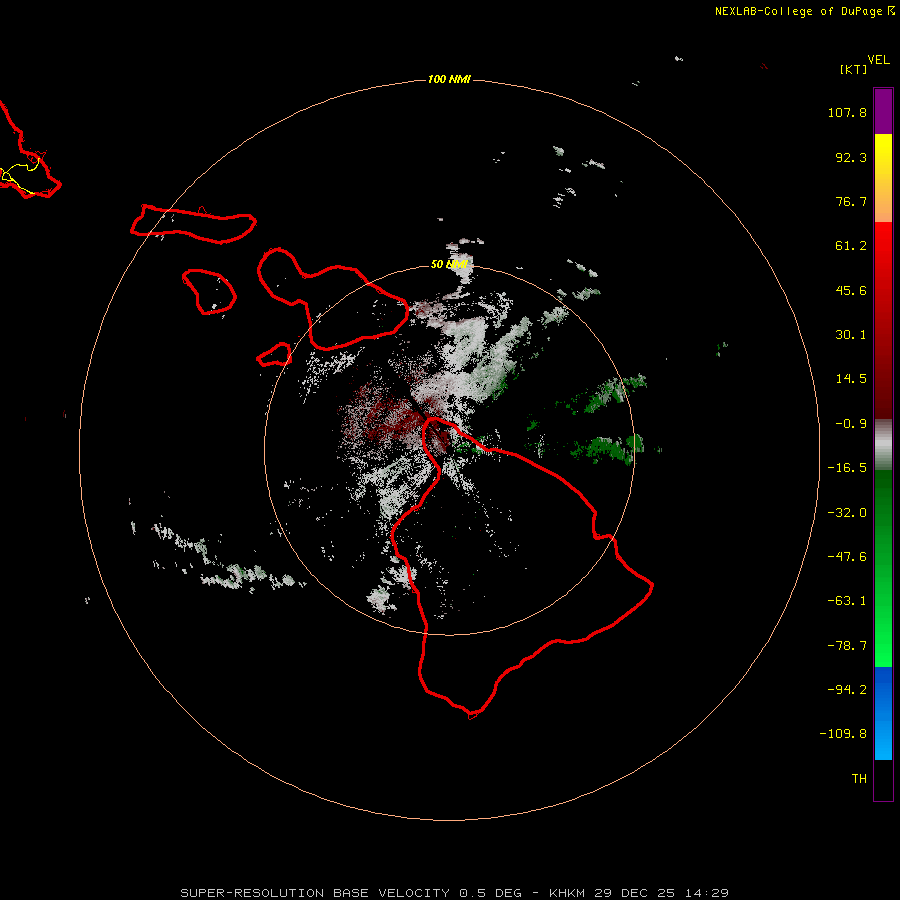Click the 50 NMI range ring label
This screenshot has width=900, height=900.
449,264
